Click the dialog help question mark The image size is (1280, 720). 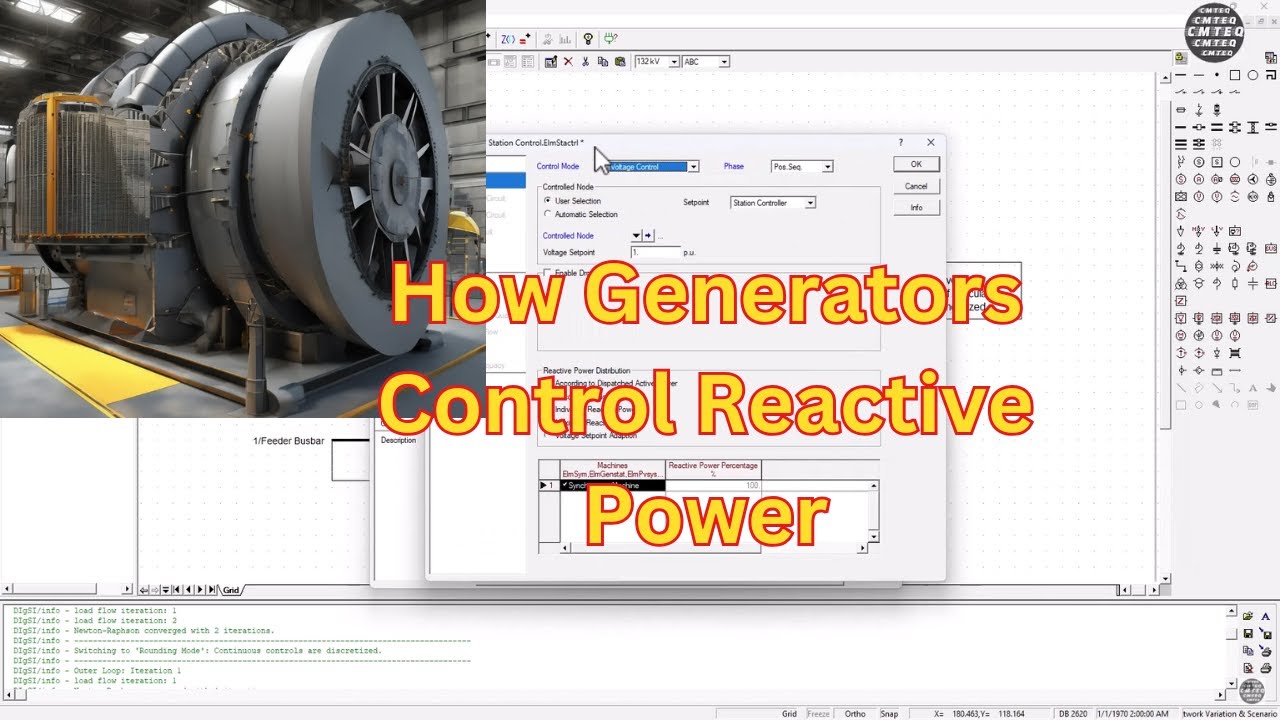(x=901, y=143)
